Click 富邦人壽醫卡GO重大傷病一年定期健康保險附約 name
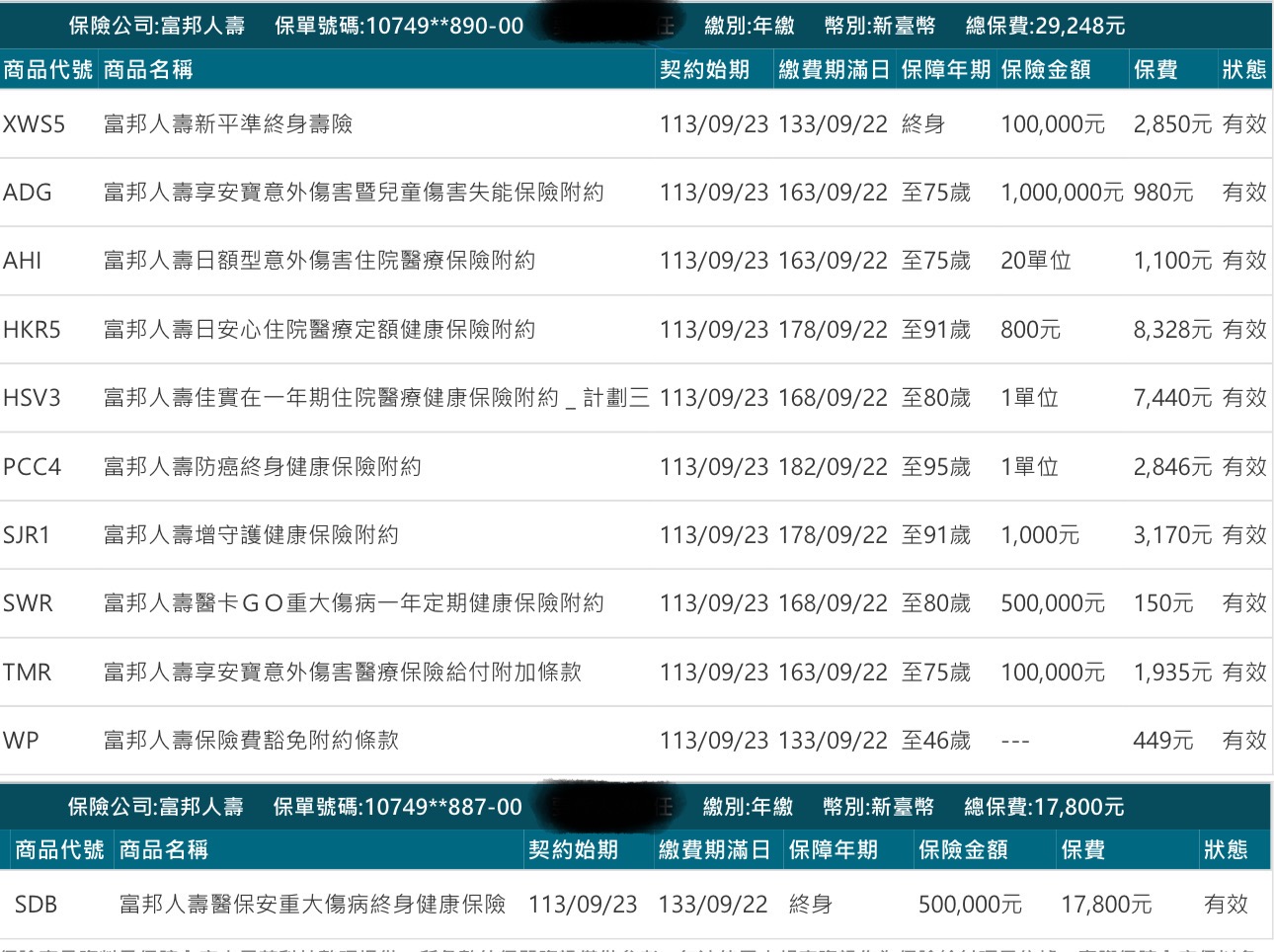The width and height of the screenshot is (1274, 952). [354, 603]
